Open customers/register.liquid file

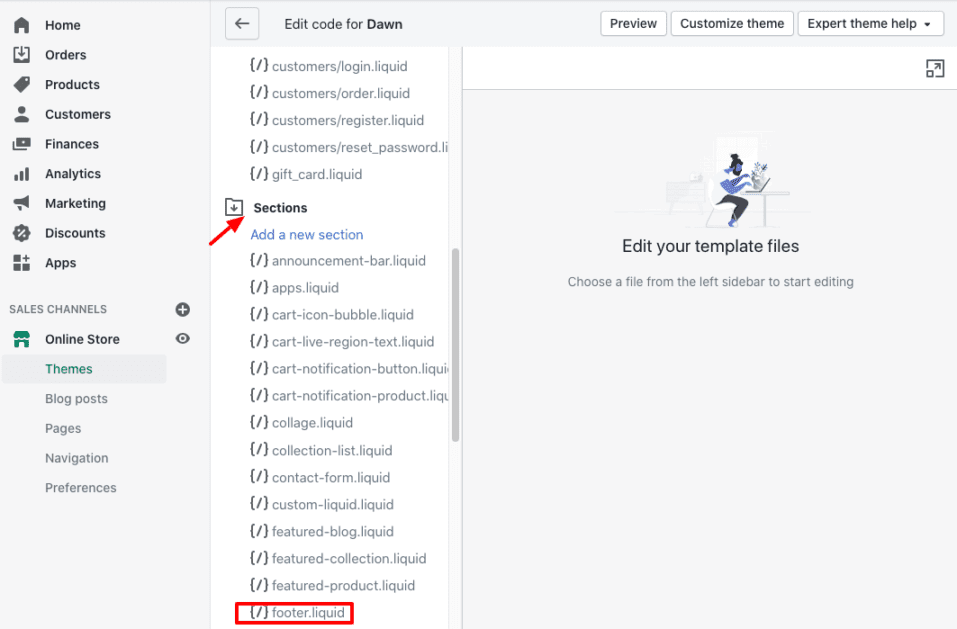(x=348, y=120)
